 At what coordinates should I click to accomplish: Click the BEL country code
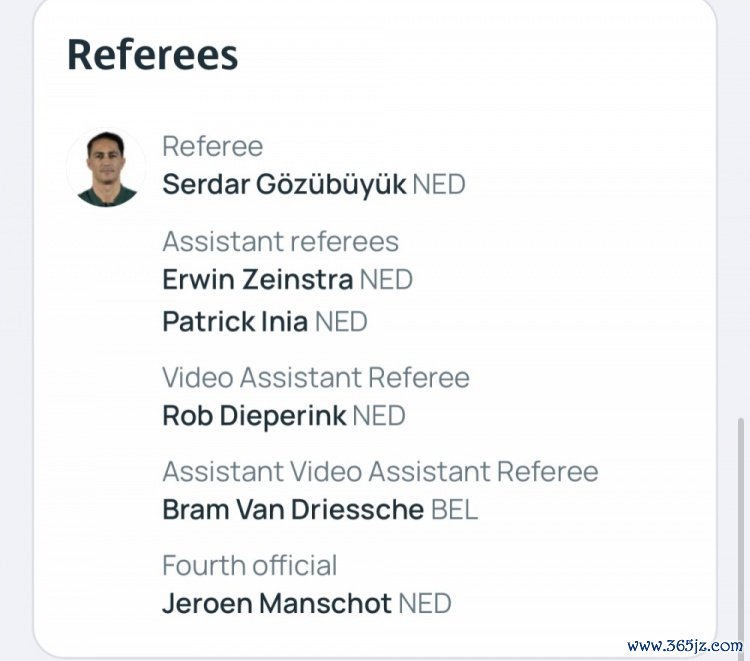coord(455,509)
